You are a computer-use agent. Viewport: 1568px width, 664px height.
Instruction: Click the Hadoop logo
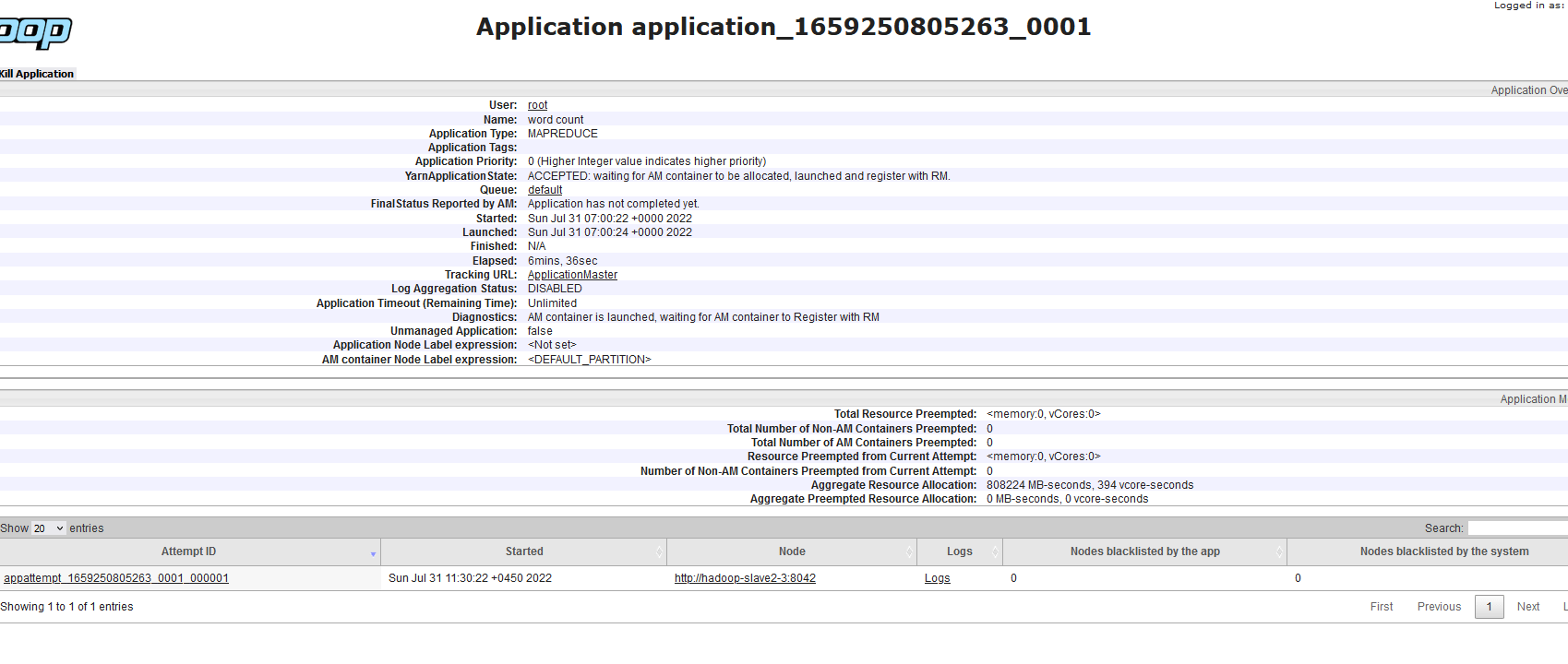coord(35,32)
